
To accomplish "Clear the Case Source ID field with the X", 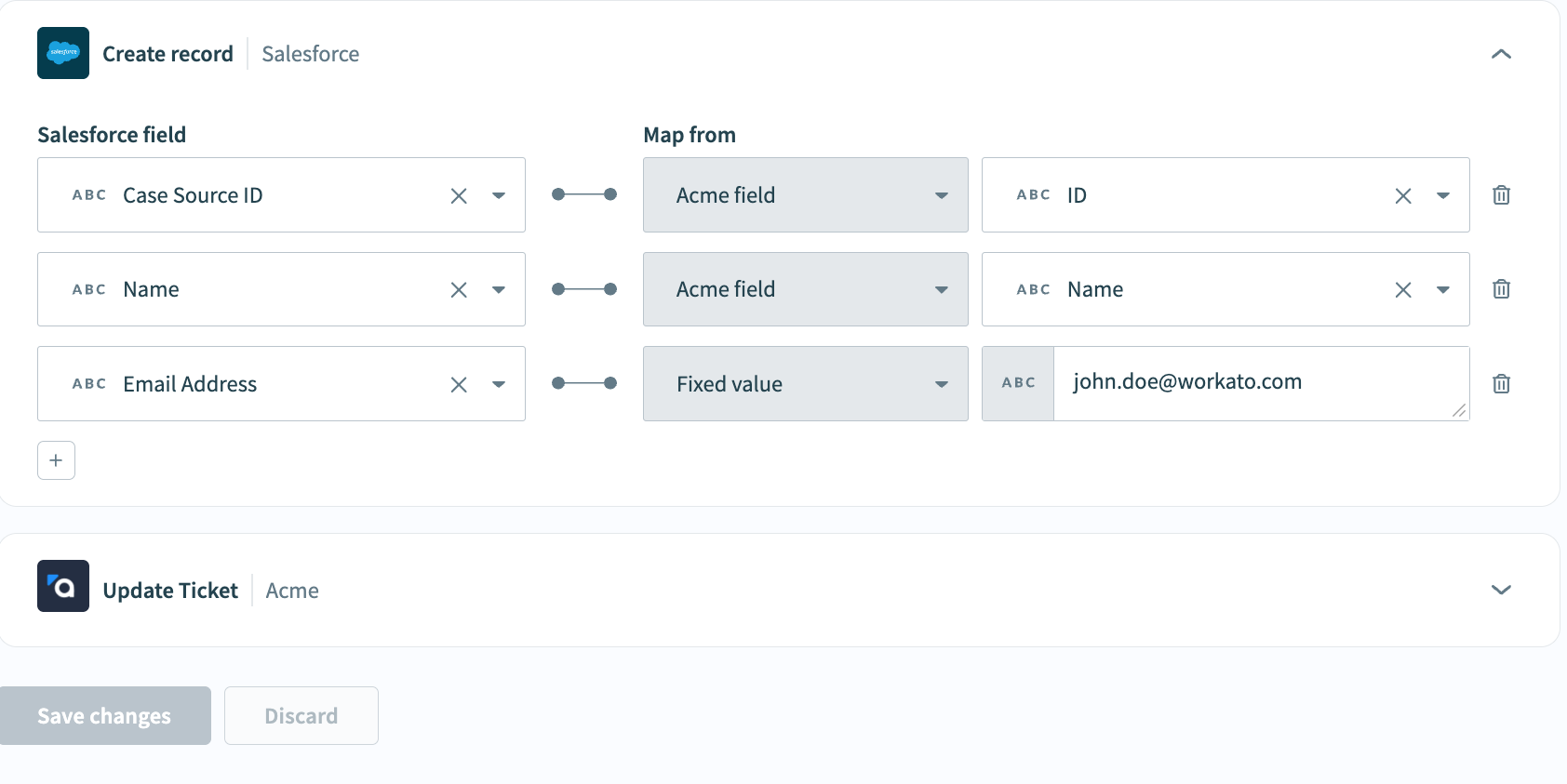I will pyautogui.click(x=458, y=195).
